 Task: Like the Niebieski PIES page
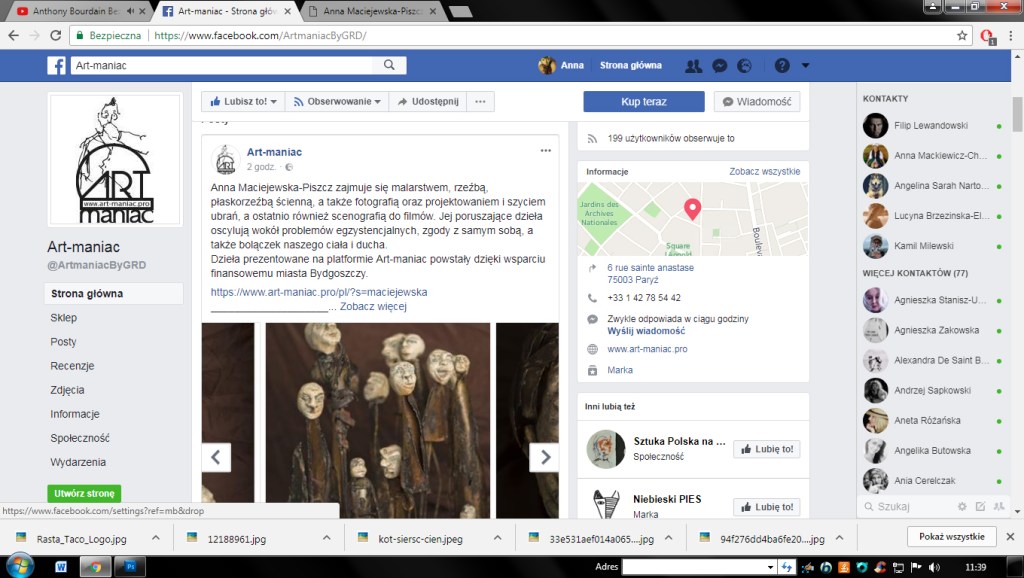pyautogui.click(x=766, y=507)
